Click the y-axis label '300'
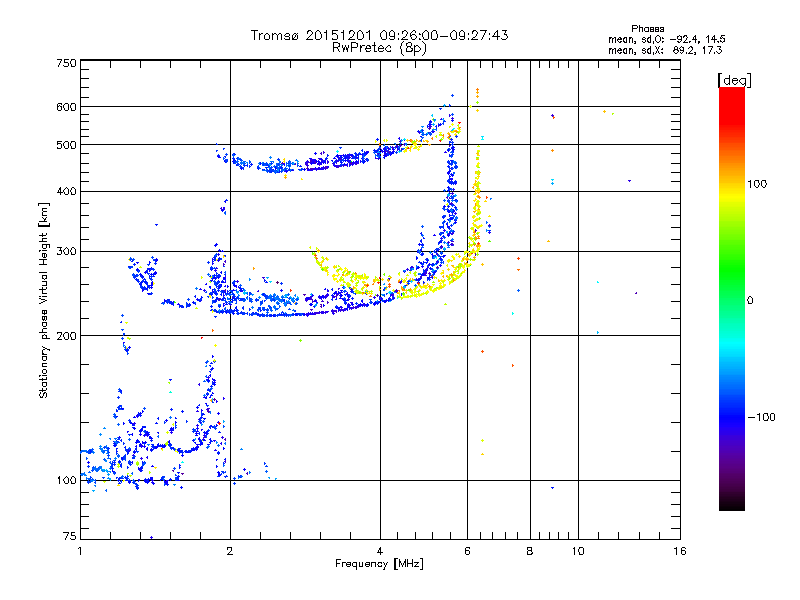 66,252
